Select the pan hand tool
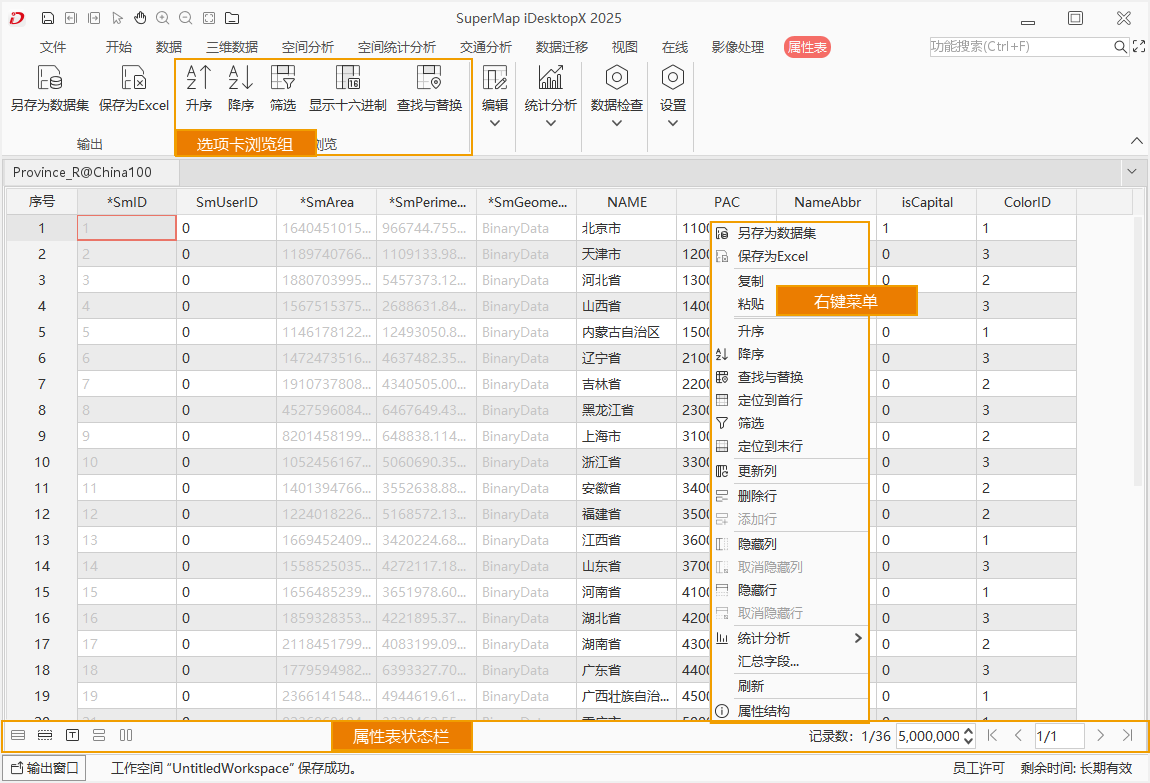This screenshot has width=1150, height=783. coord(140,18)
